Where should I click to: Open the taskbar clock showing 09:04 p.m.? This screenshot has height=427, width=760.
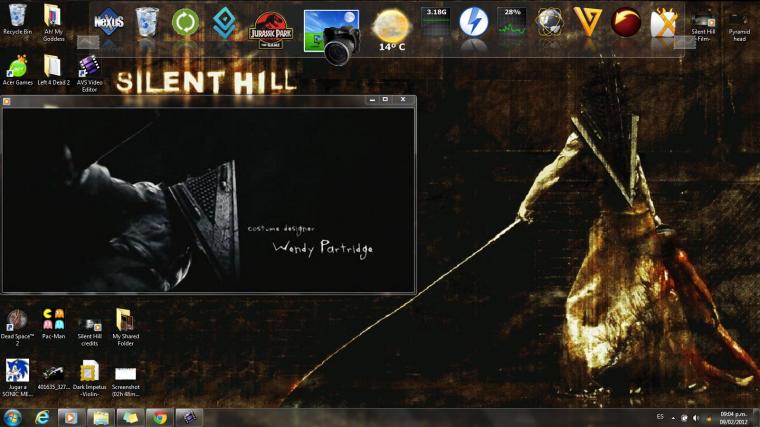tap(733, 418)
